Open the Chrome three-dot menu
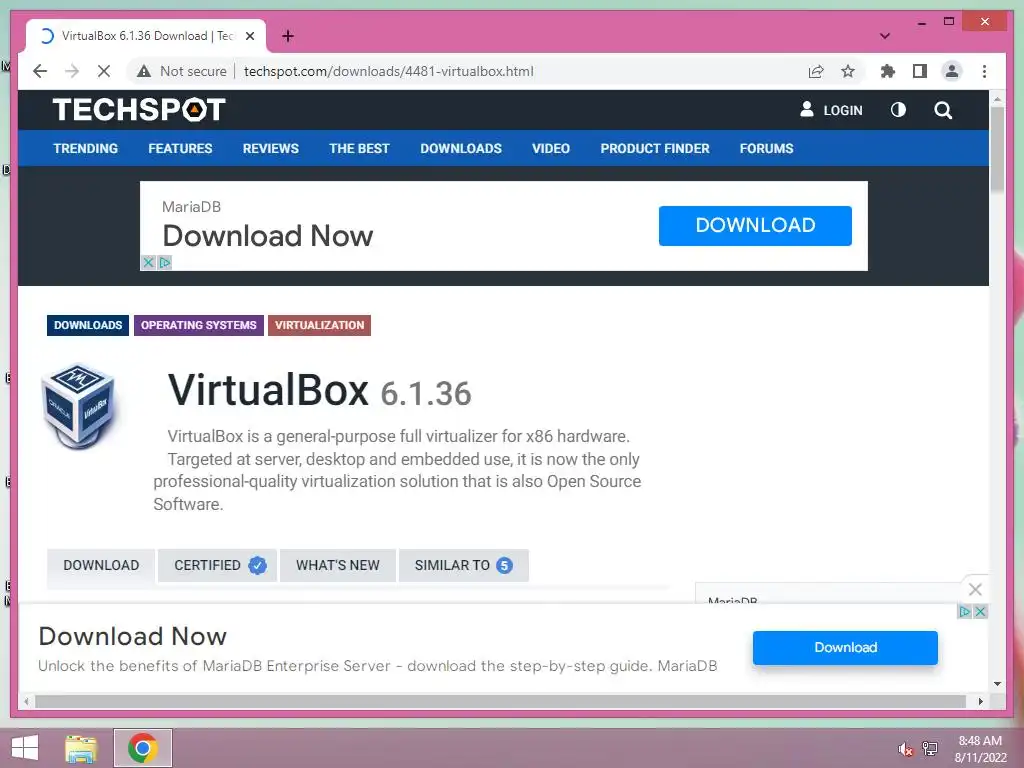The width and height of the screenshot is (1024, 768). tap(984, 71)
